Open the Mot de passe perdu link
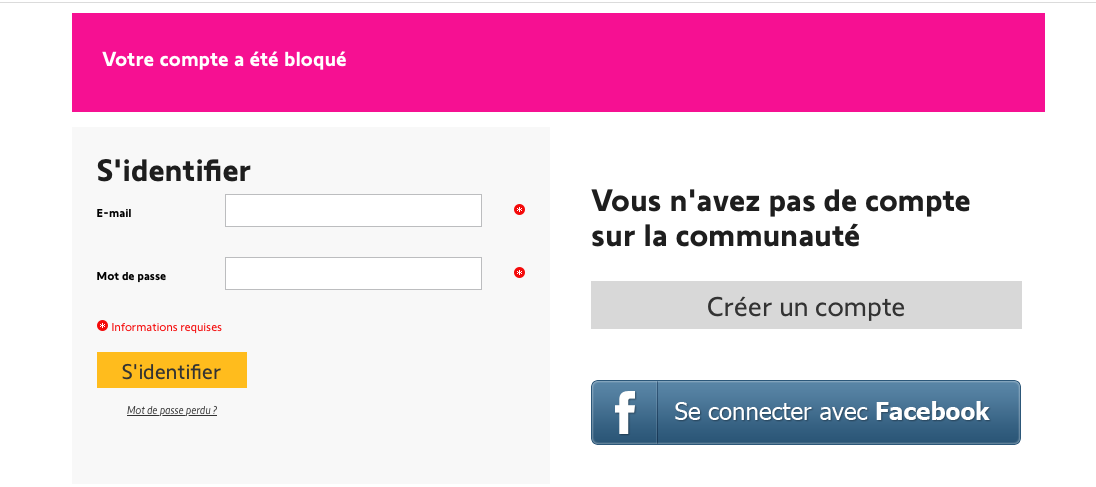This screenshot has height=487, width=1096. pyautogui.click(x=172, y=410)
